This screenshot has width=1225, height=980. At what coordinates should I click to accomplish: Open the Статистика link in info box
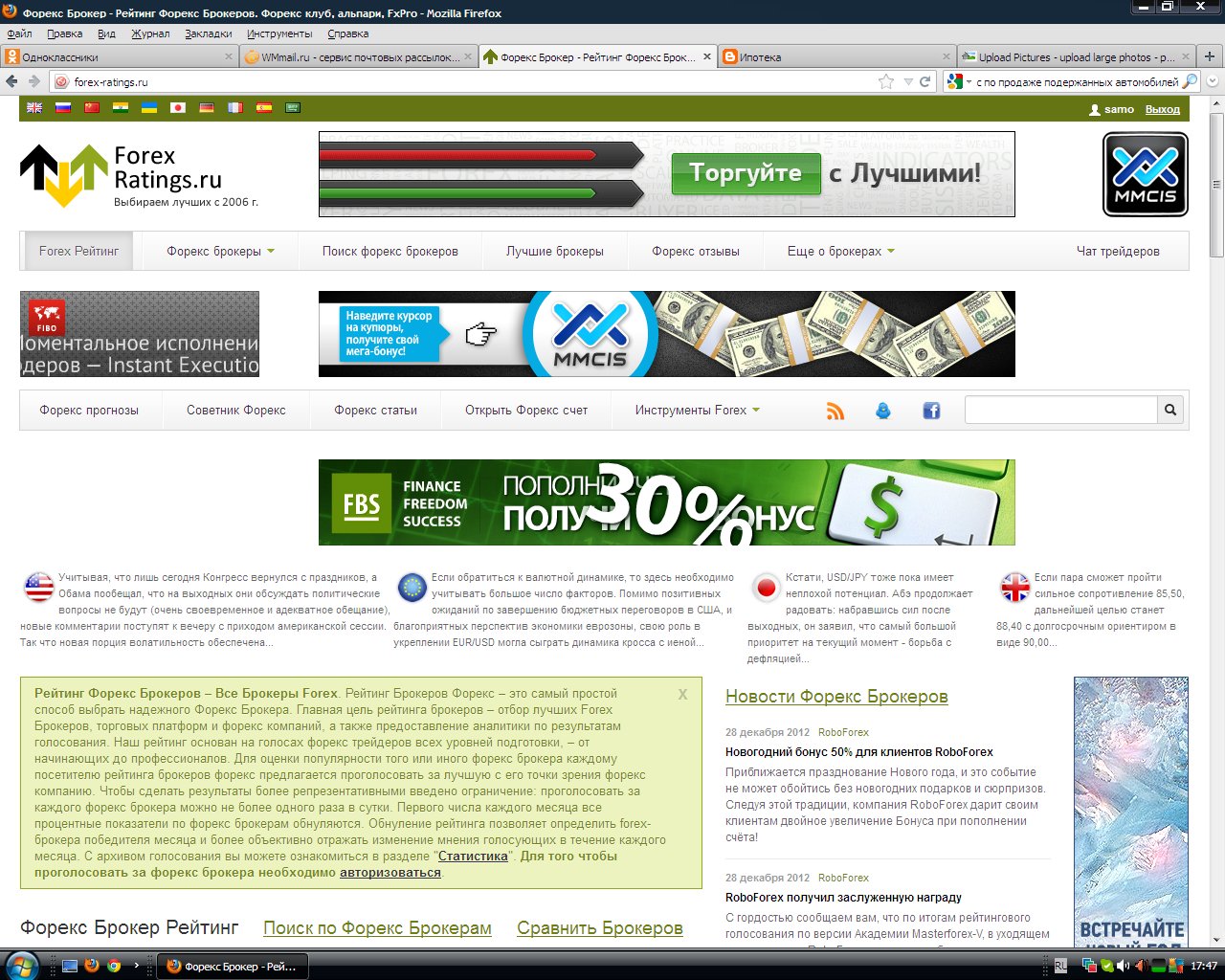tap(473, 856)
